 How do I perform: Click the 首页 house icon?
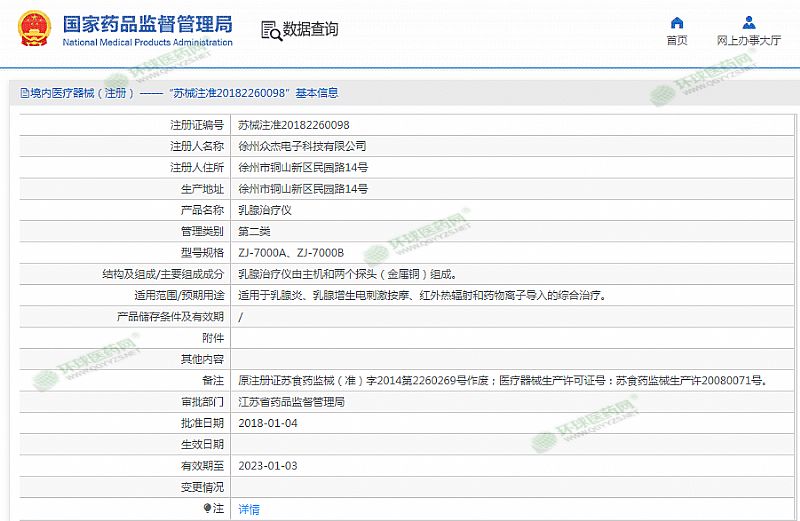click(x=677, y=23)
